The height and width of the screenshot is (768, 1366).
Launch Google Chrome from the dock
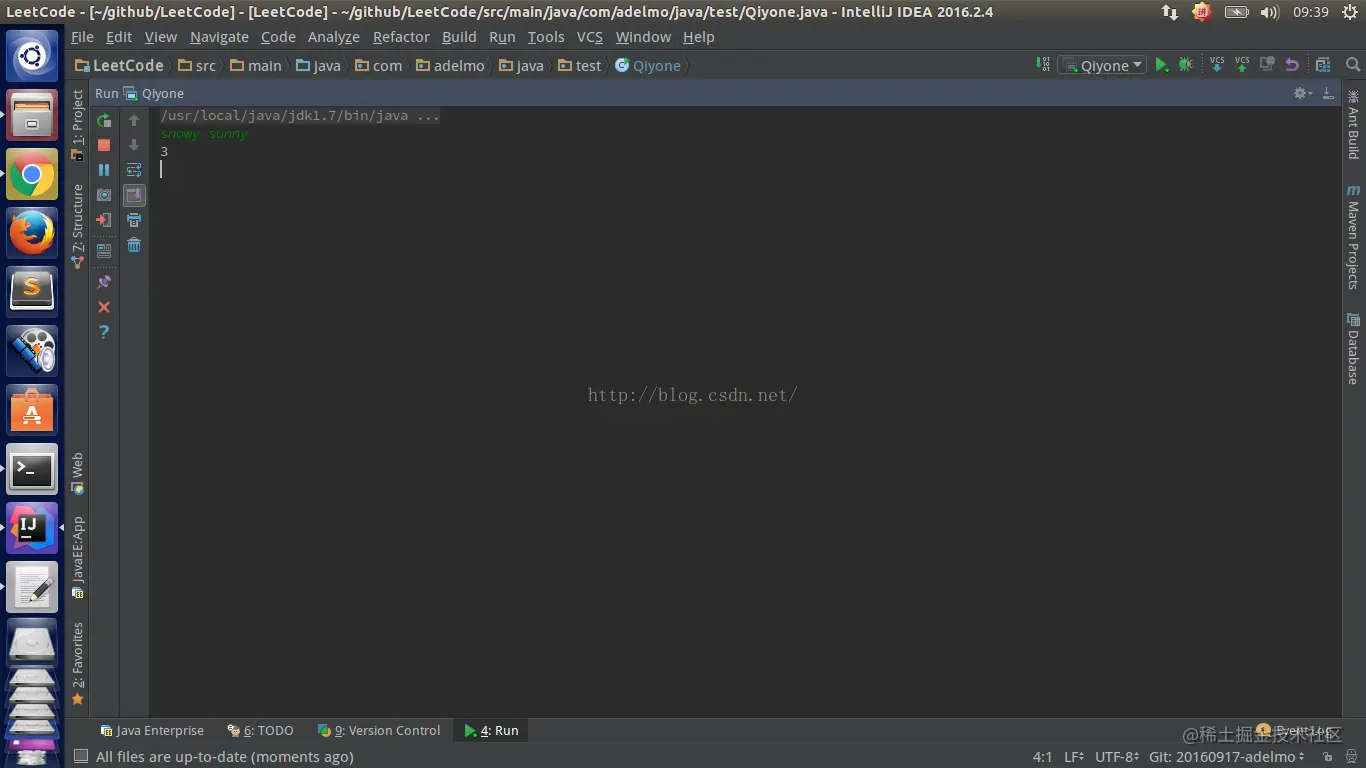click(32, 175)
